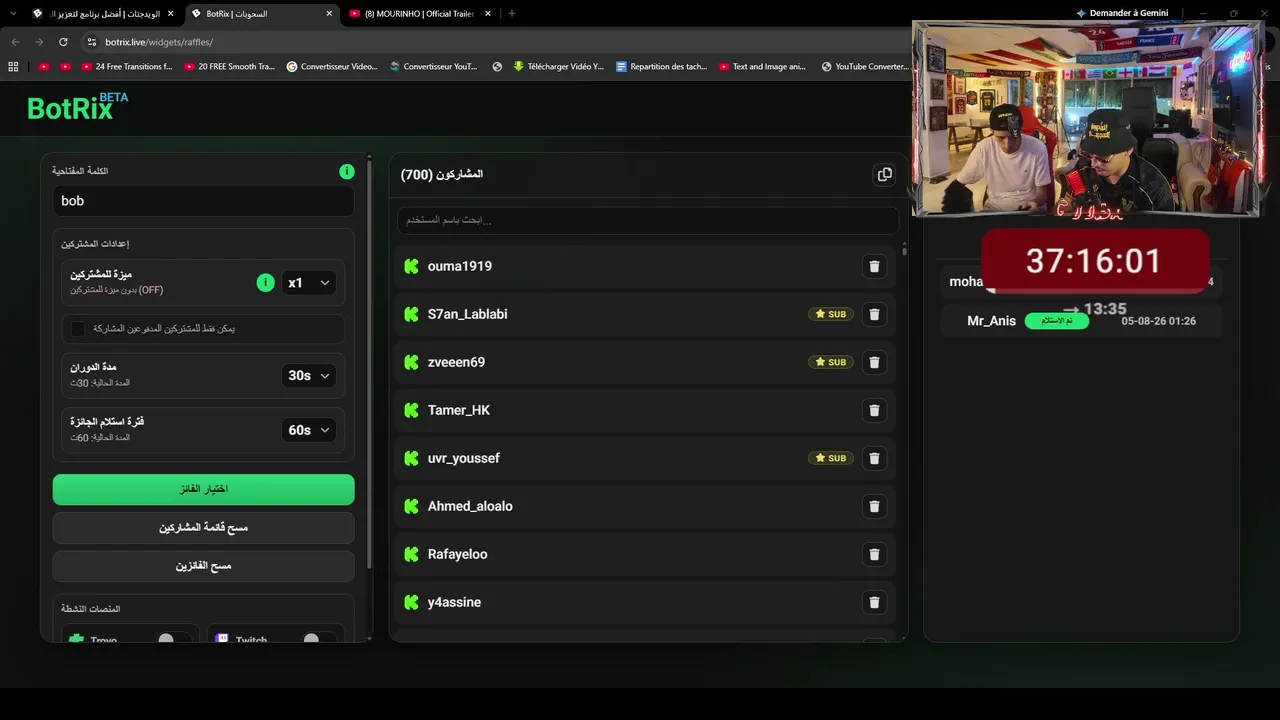This screenshot has width=1280, height=720.
Task: Click the username y4assine
Action: pyautogui.click(x=454, y=602)
